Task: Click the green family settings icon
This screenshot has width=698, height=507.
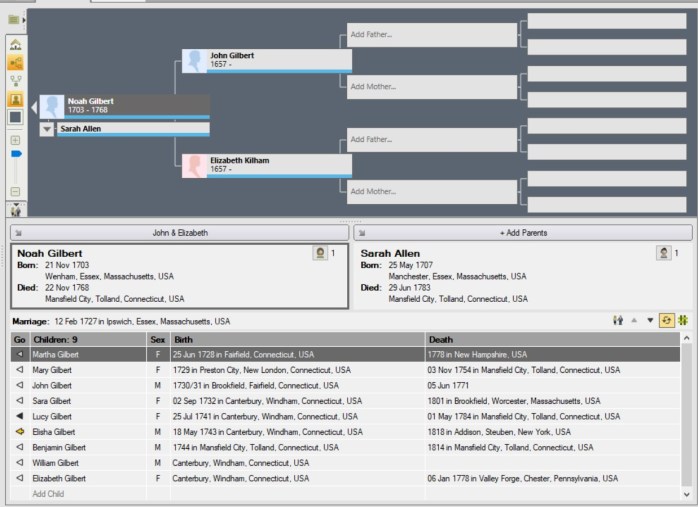Action: pos(683,321)
